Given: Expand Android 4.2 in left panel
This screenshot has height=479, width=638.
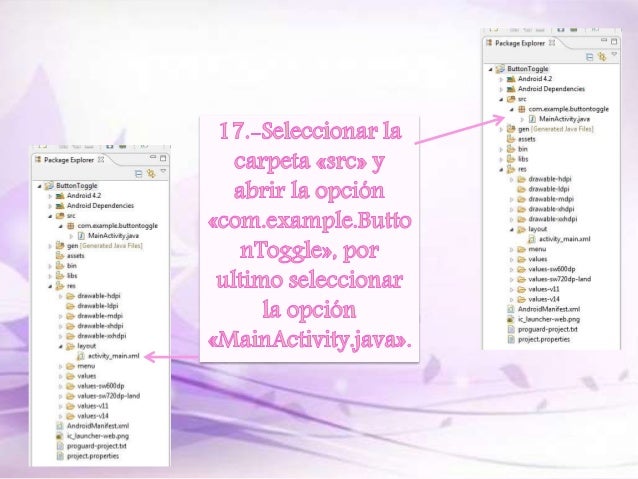Looking at the screenshot, I should (50, 196).
